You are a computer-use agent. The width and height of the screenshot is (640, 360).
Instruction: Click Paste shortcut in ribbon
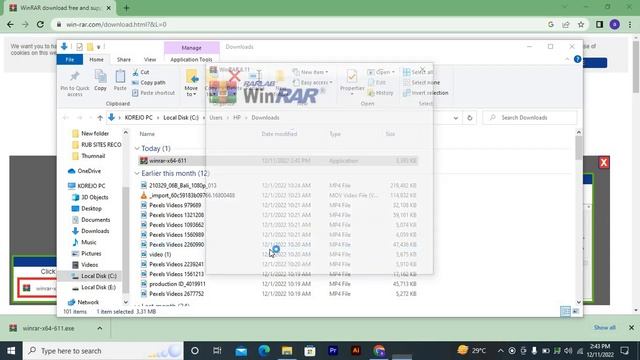pos(153,93)
